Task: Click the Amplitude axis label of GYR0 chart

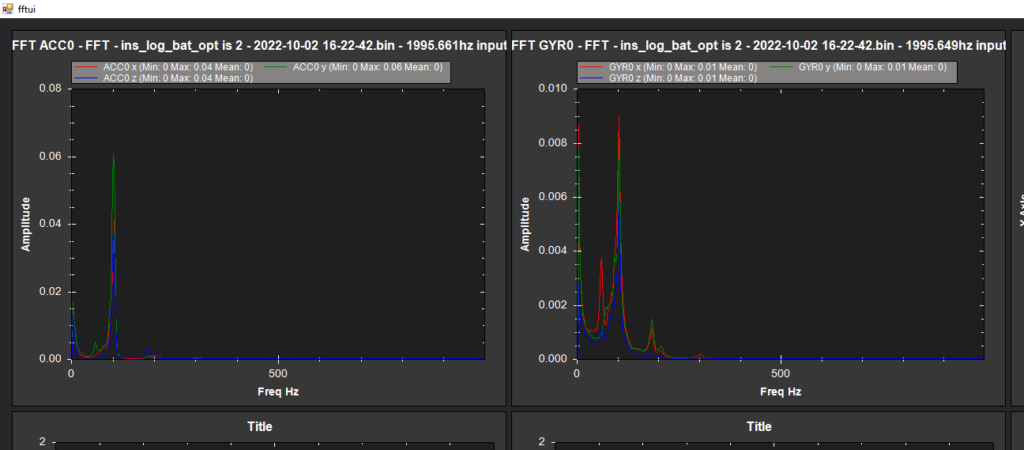Action: [526, 224]
